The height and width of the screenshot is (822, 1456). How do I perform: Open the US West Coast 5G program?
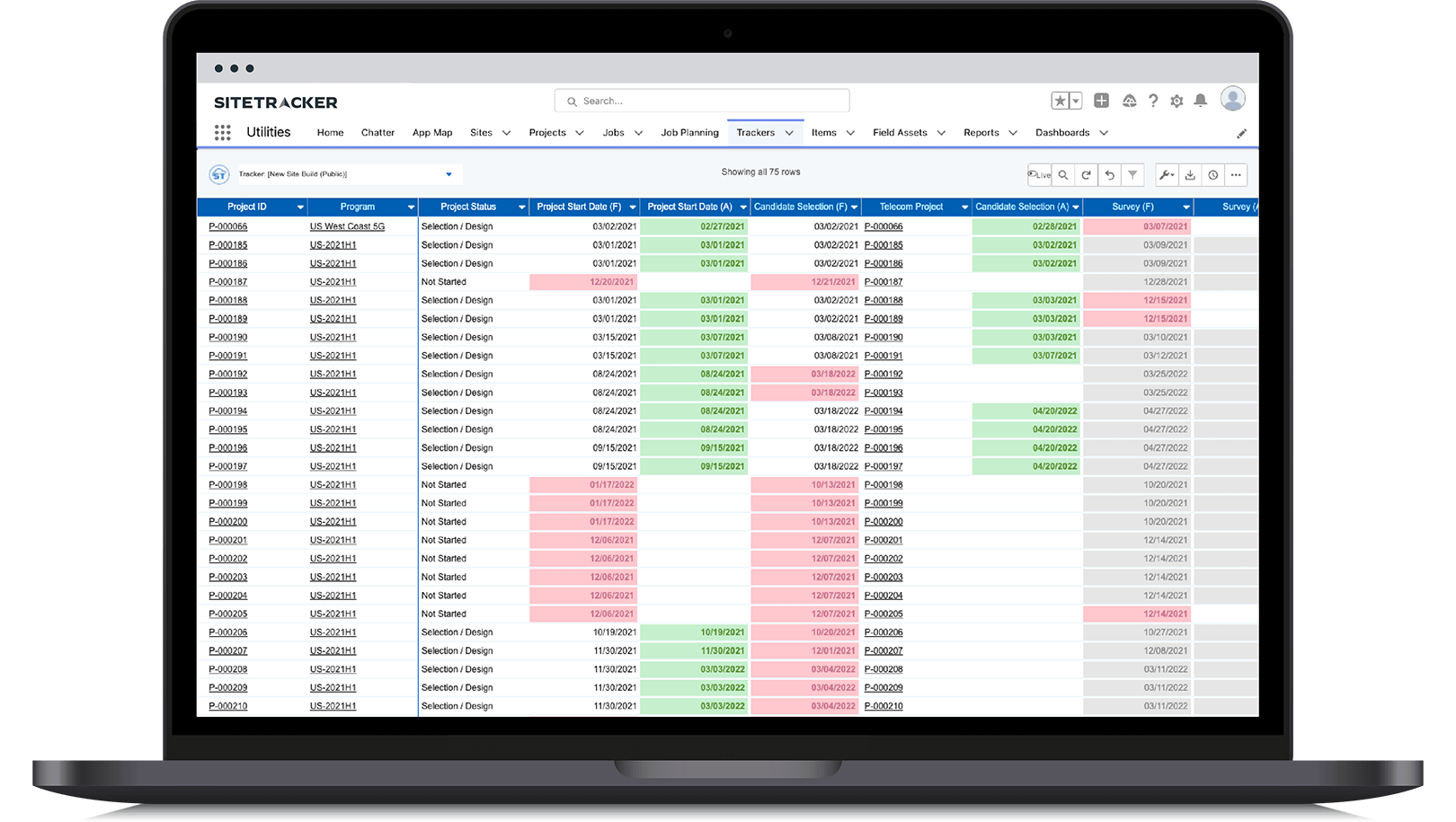click(347, 226)
